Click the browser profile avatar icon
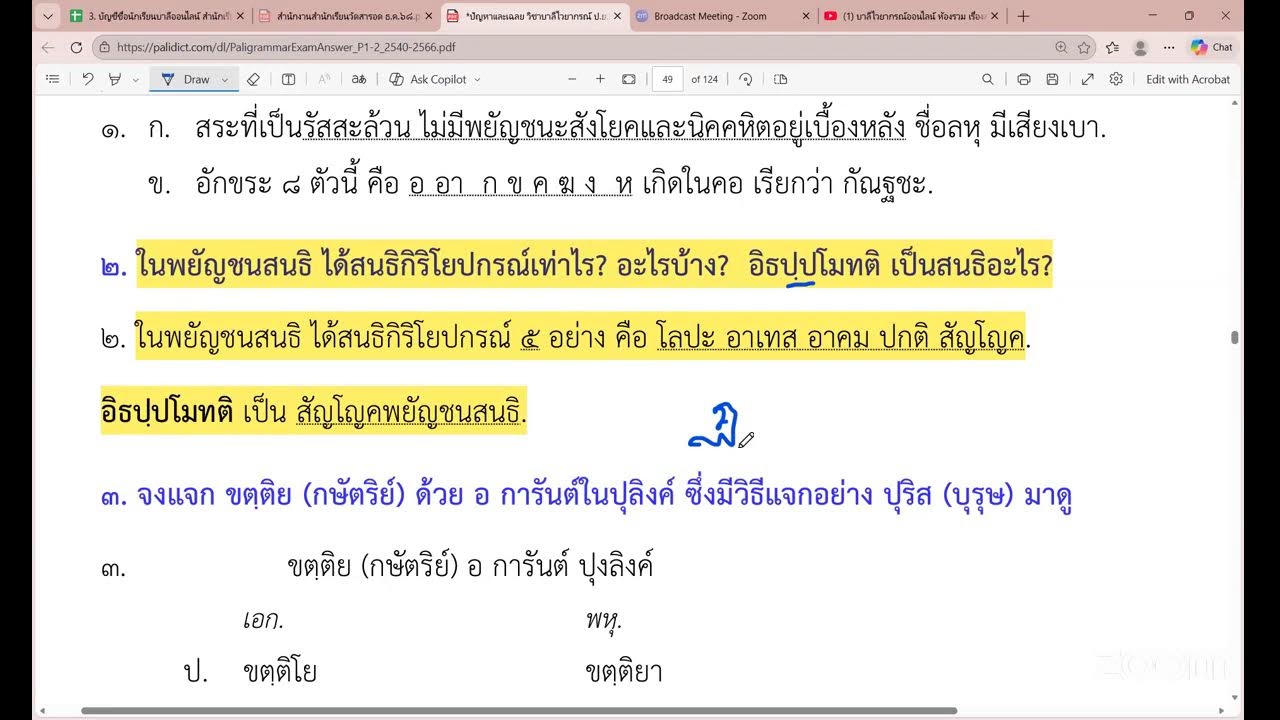 click(1140, 47)
